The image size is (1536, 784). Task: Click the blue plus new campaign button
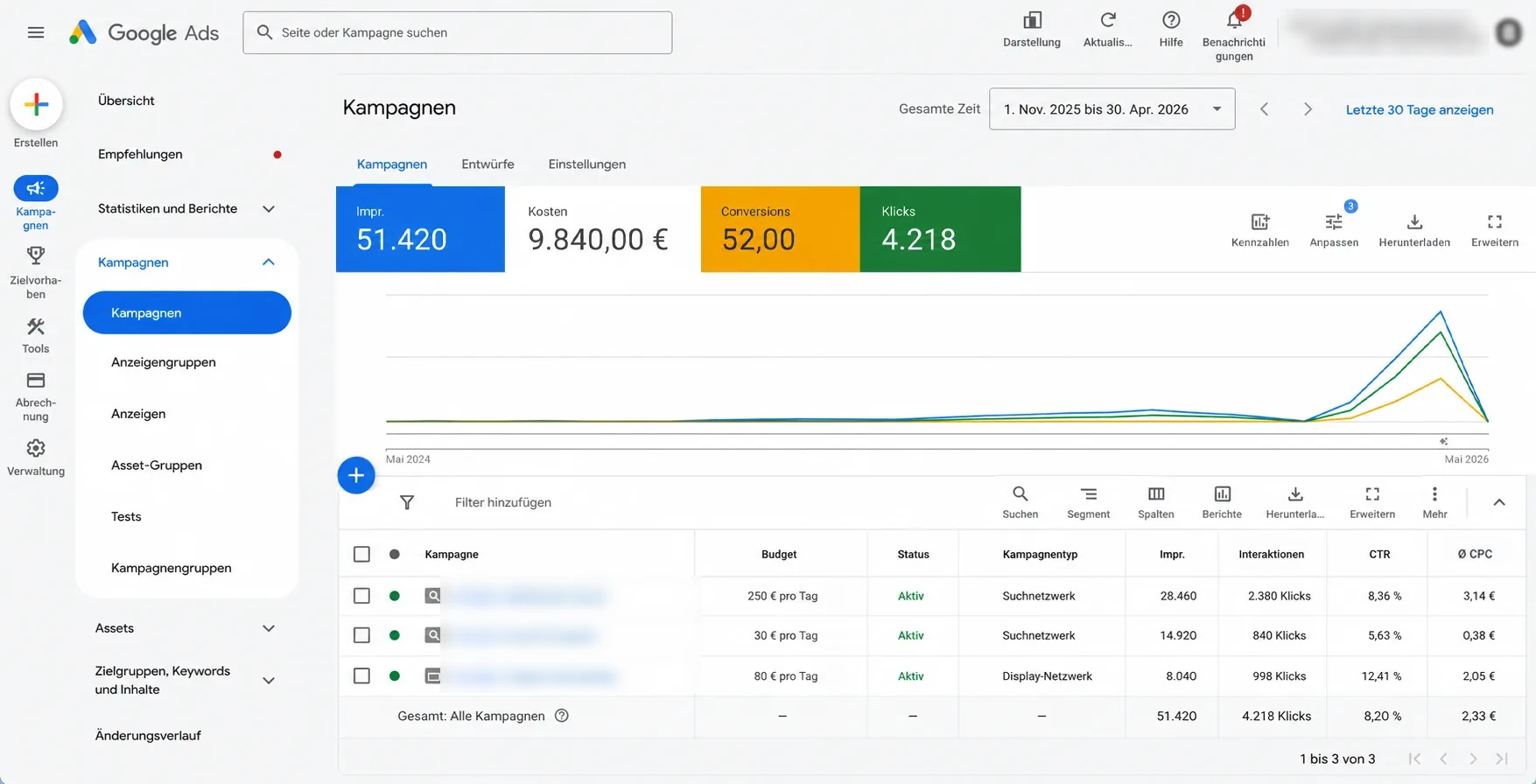coord(356,475)
